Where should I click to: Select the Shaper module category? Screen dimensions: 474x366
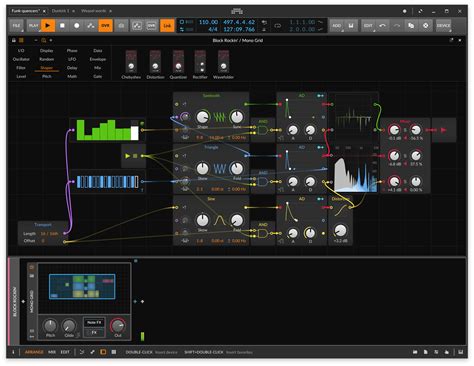pyautogui.click(x=47, y=68)
